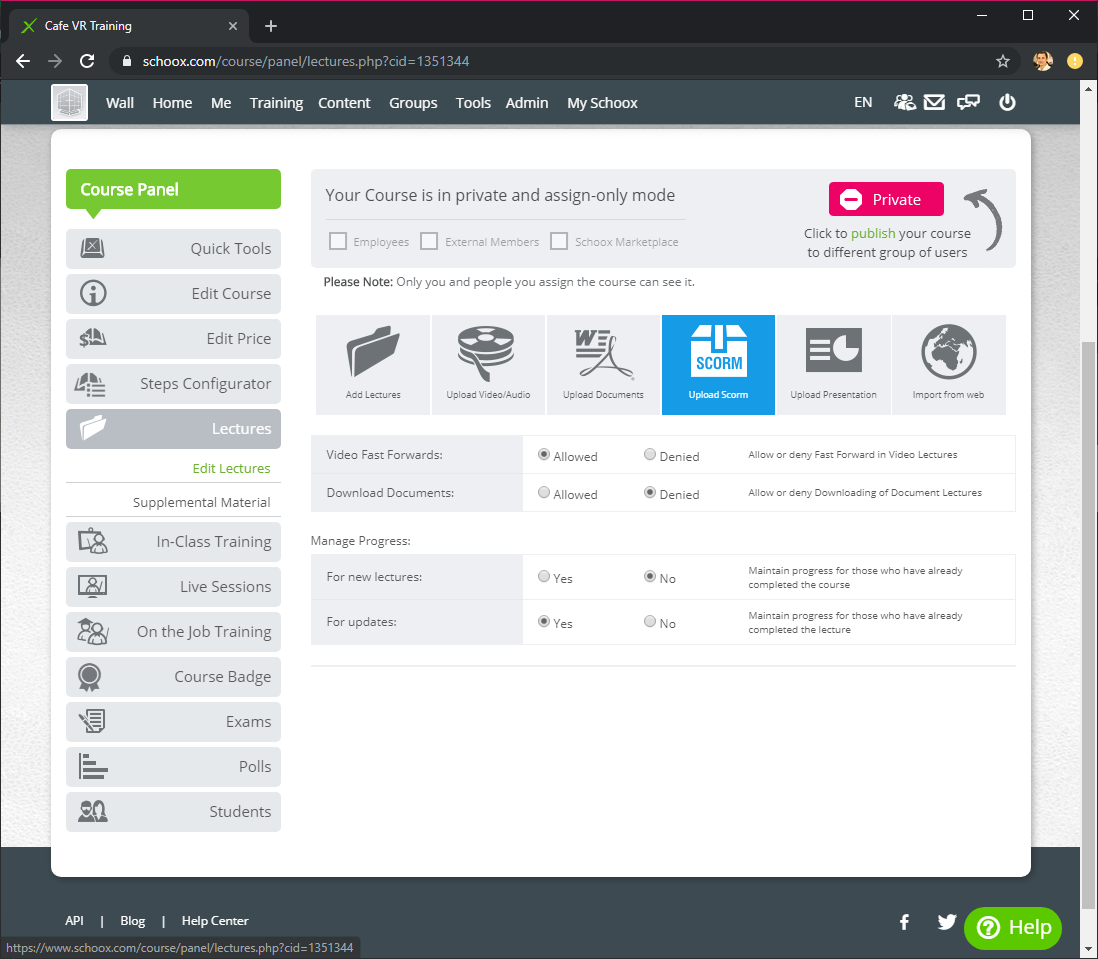Click the browser address bar URL
The image size is (1098, 959).
pyautogui.click(x=305, y=62)
